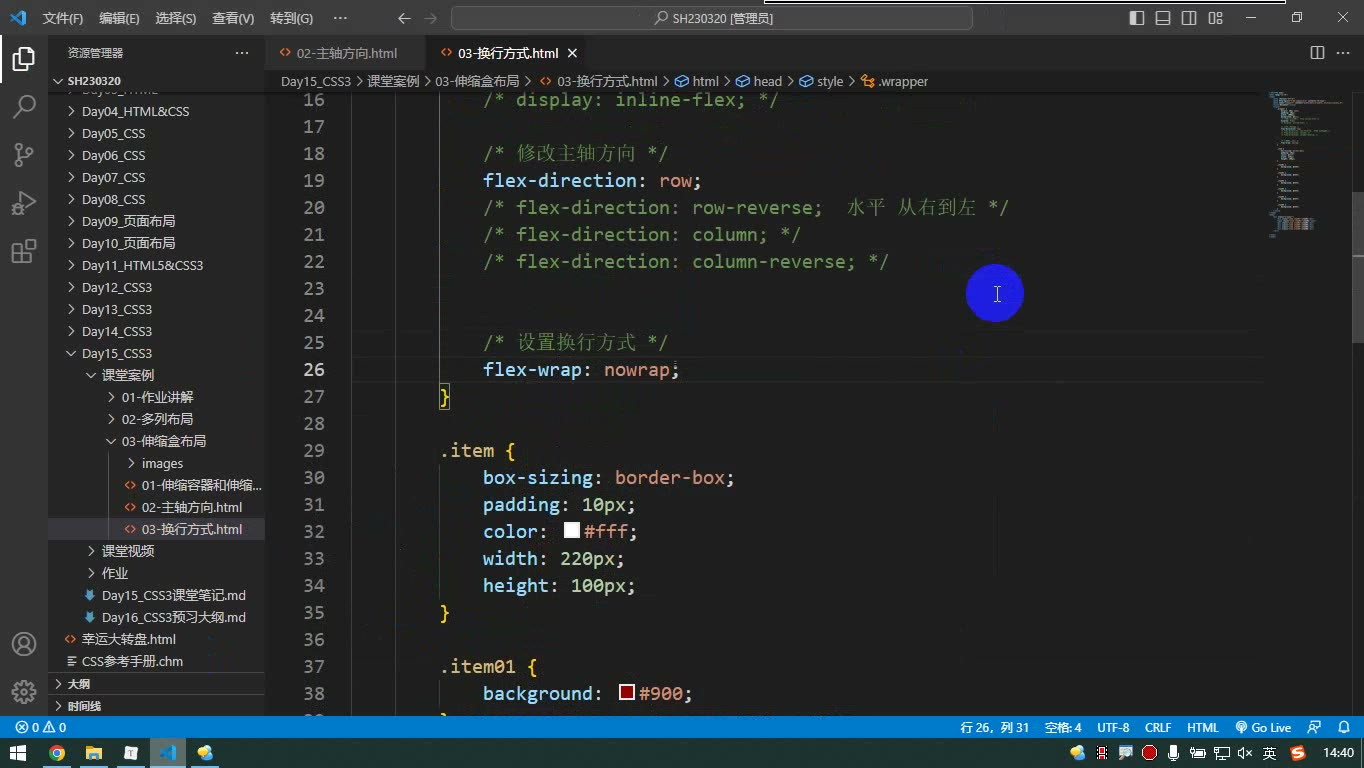Open the Search view in activity bar
Image resolution: width=1364 pixels, height=768 pixels.
24,107
